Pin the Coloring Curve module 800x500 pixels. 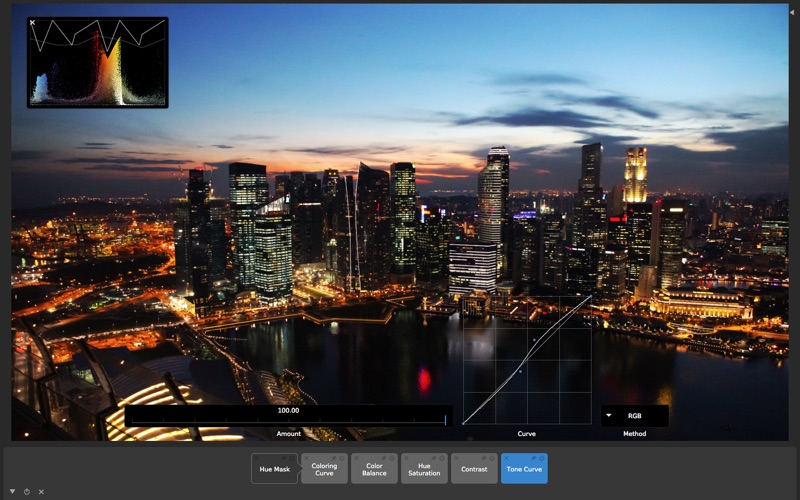(333, 458)
